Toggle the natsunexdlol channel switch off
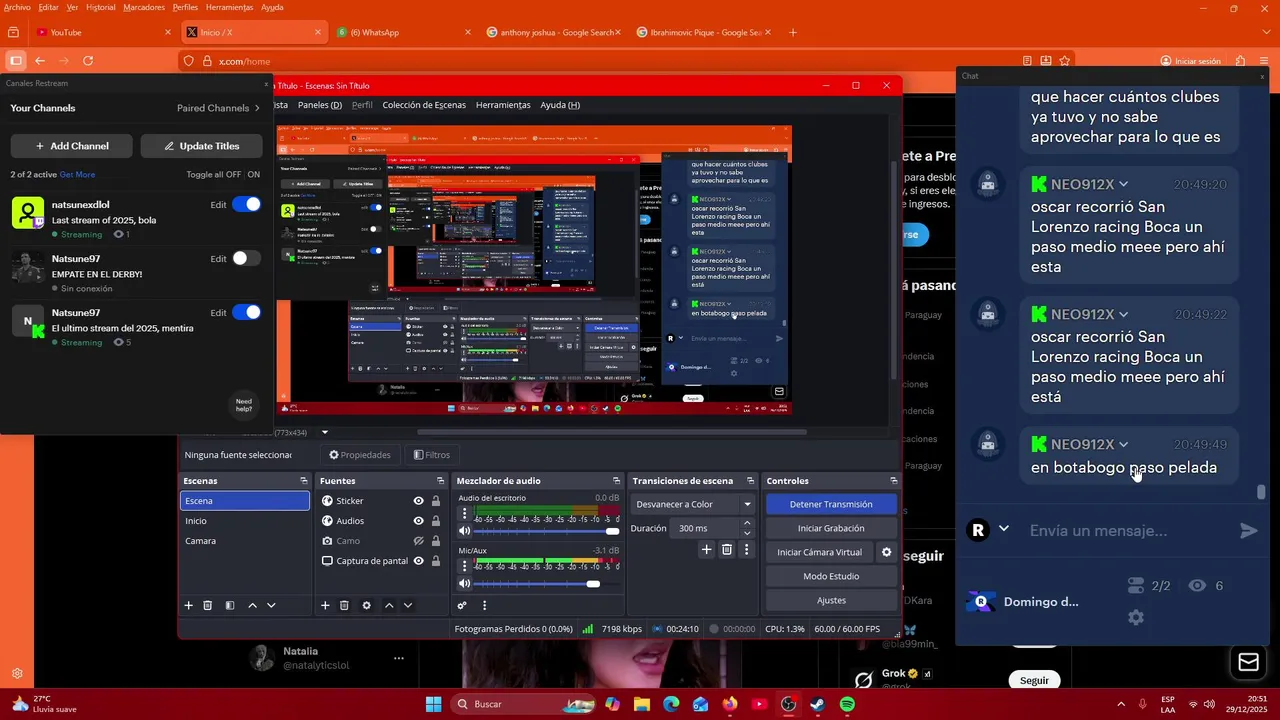The image size is (1280, 720). (x=246, y=204)
